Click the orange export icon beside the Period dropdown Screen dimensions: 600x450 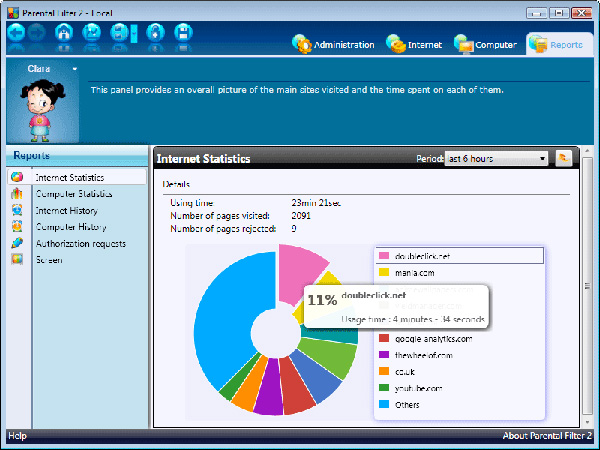564,158
